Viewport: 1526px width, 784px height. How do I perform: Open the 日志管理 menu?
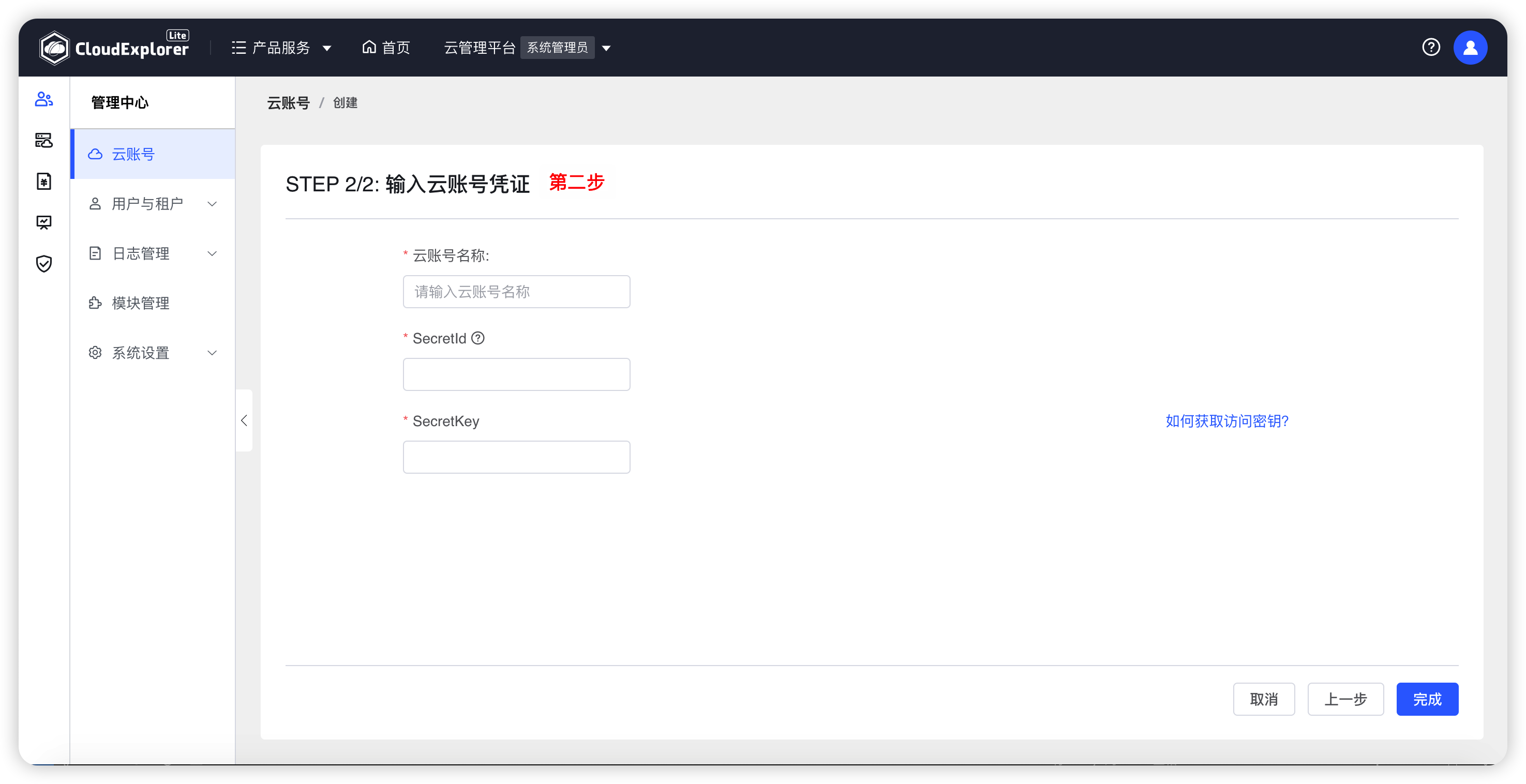click(x=153, y=253)
